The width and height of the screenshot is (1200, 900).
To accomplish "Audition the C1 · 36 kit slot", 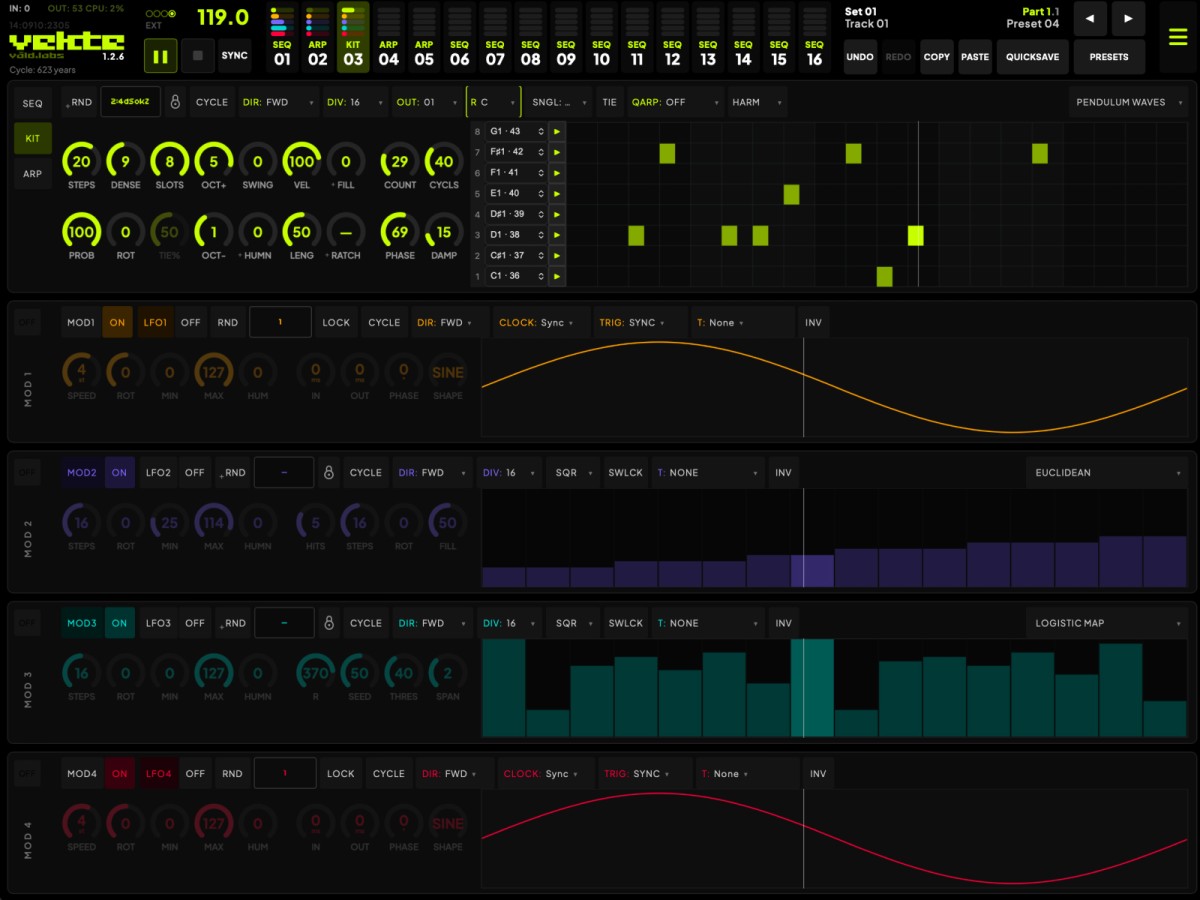I will click(x=557, y=276).
